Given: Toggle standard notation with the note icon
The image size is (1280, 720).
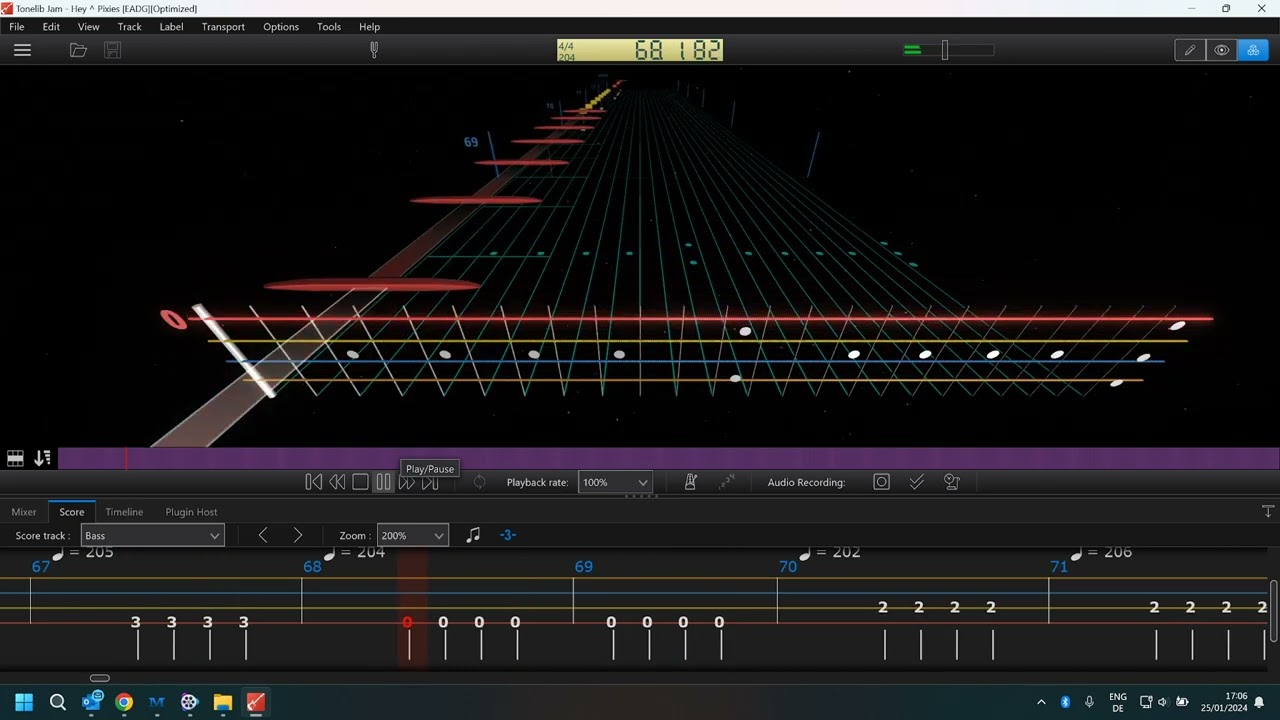Looking at the screenshot, I should pyautogui.click(x=473, y=535).
